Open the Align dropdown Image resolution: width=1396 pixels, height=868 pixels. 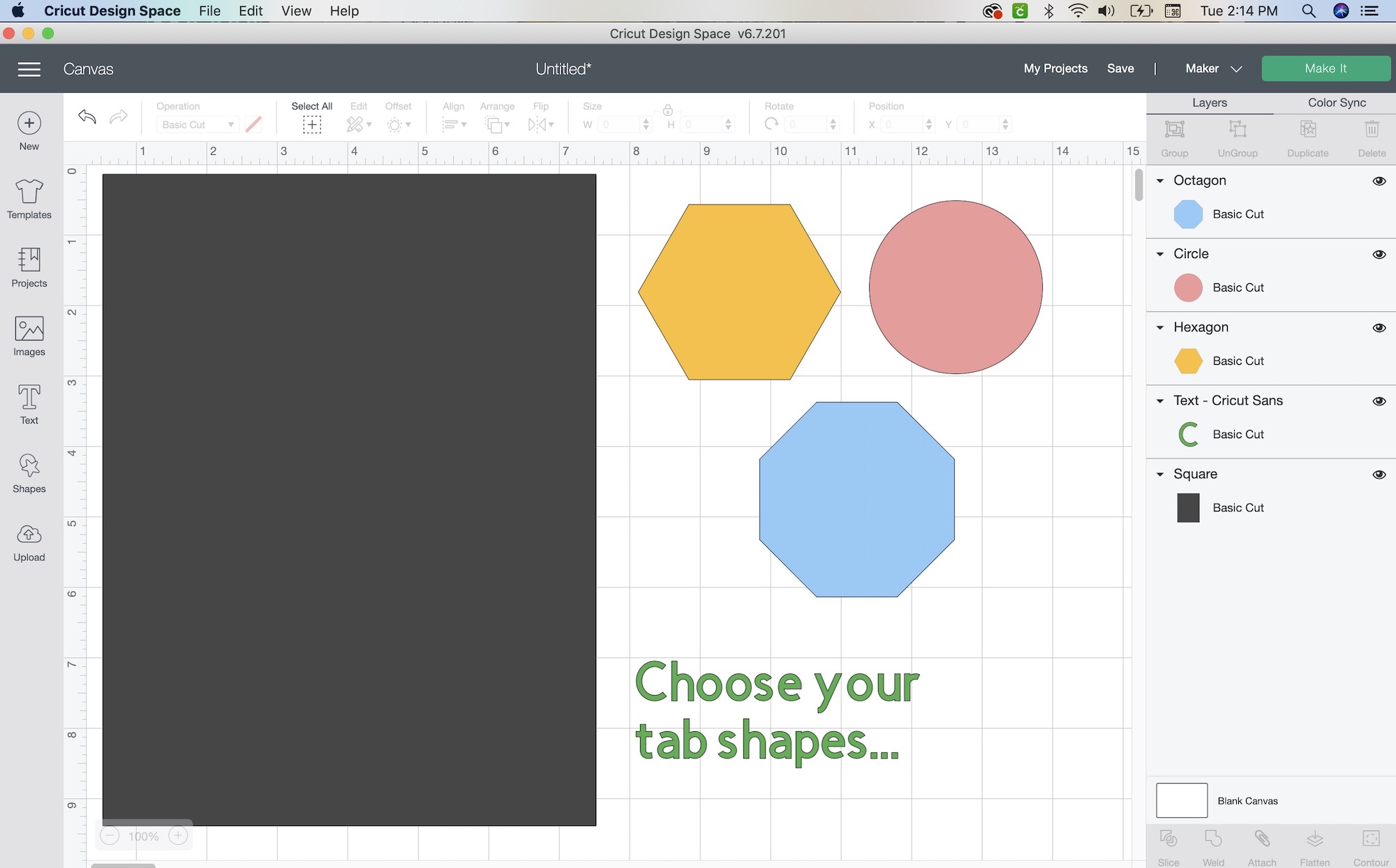click(454, 125)
